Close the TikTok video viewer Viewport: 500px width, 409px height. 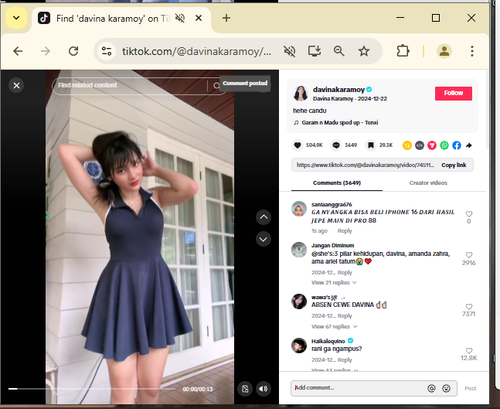(16, 86)
